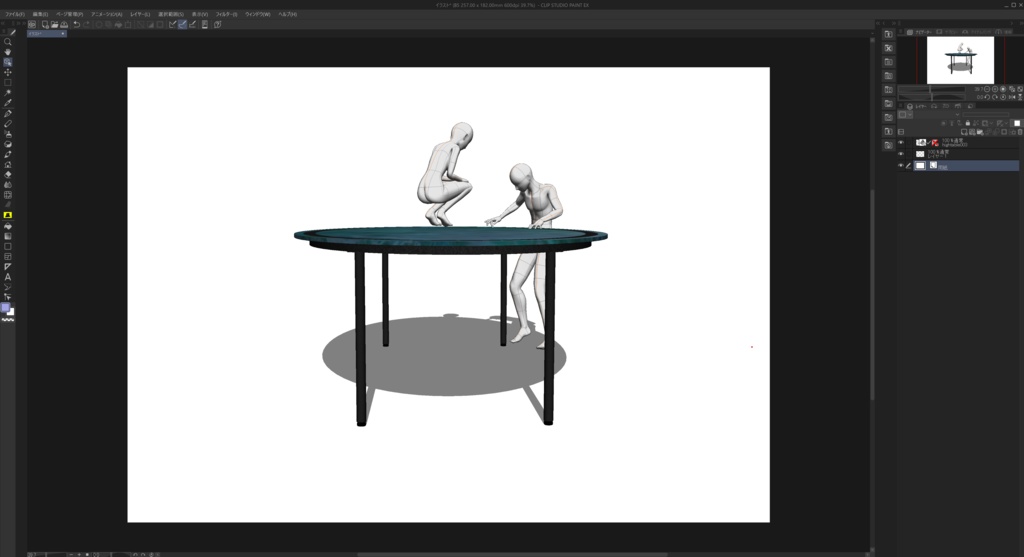Image resolution: width=1024 pixels, height=557 pixels.
Task: Select the Auto Select magic wand tool
Action: (8, 93)
